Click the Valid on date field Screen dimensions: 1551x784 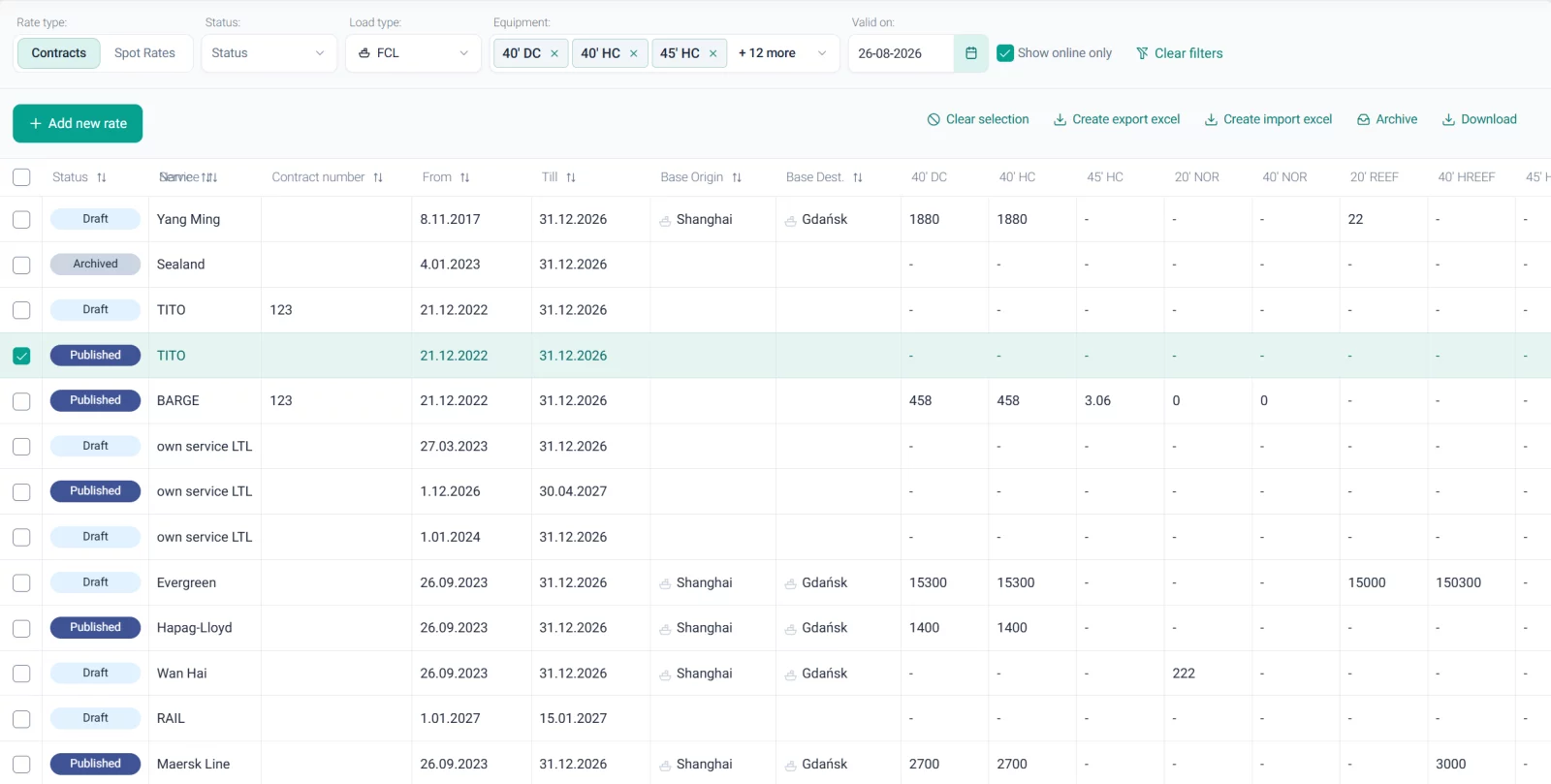point(902,53)
